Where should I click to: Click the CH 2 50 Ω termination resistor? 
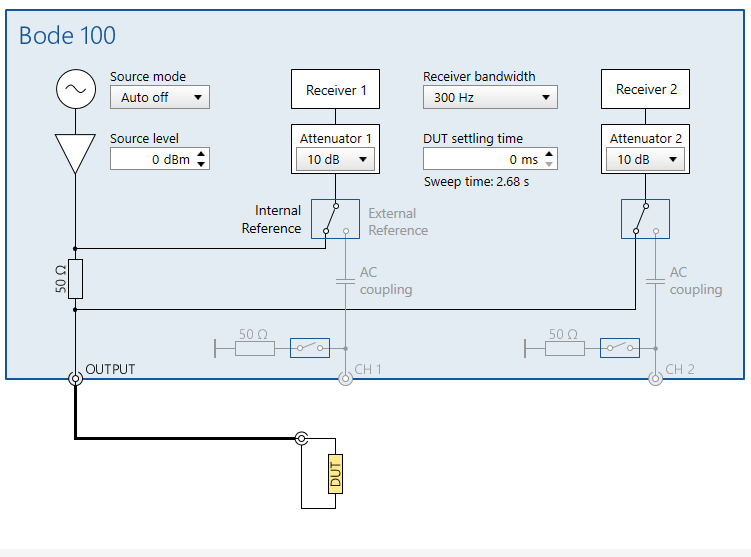click(x=565, y=348)
